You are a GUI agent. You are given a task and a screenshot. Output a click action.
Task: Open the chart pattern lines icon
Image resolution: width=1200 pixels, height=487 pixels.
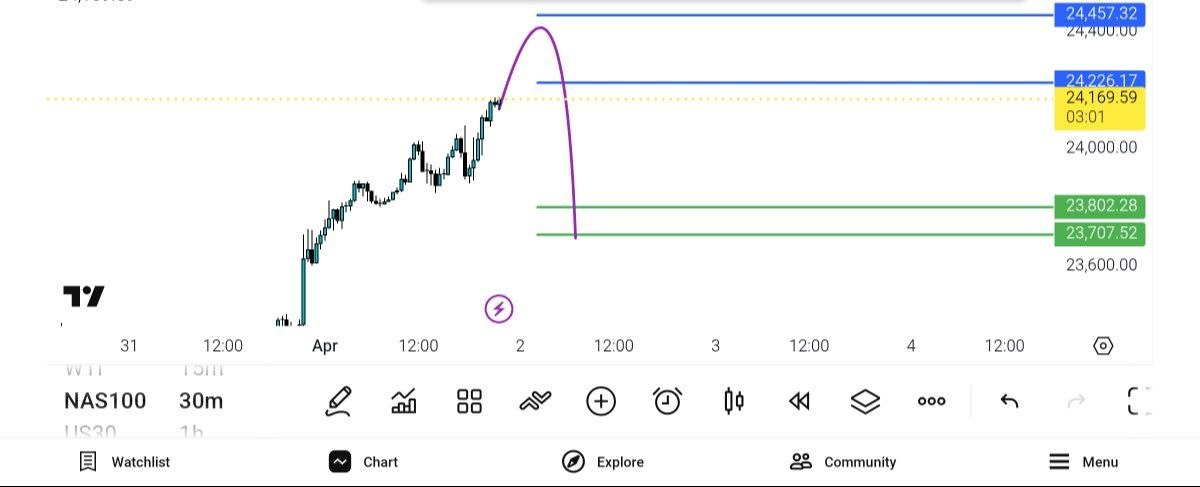pyautogui.click(x=535, y=401)
